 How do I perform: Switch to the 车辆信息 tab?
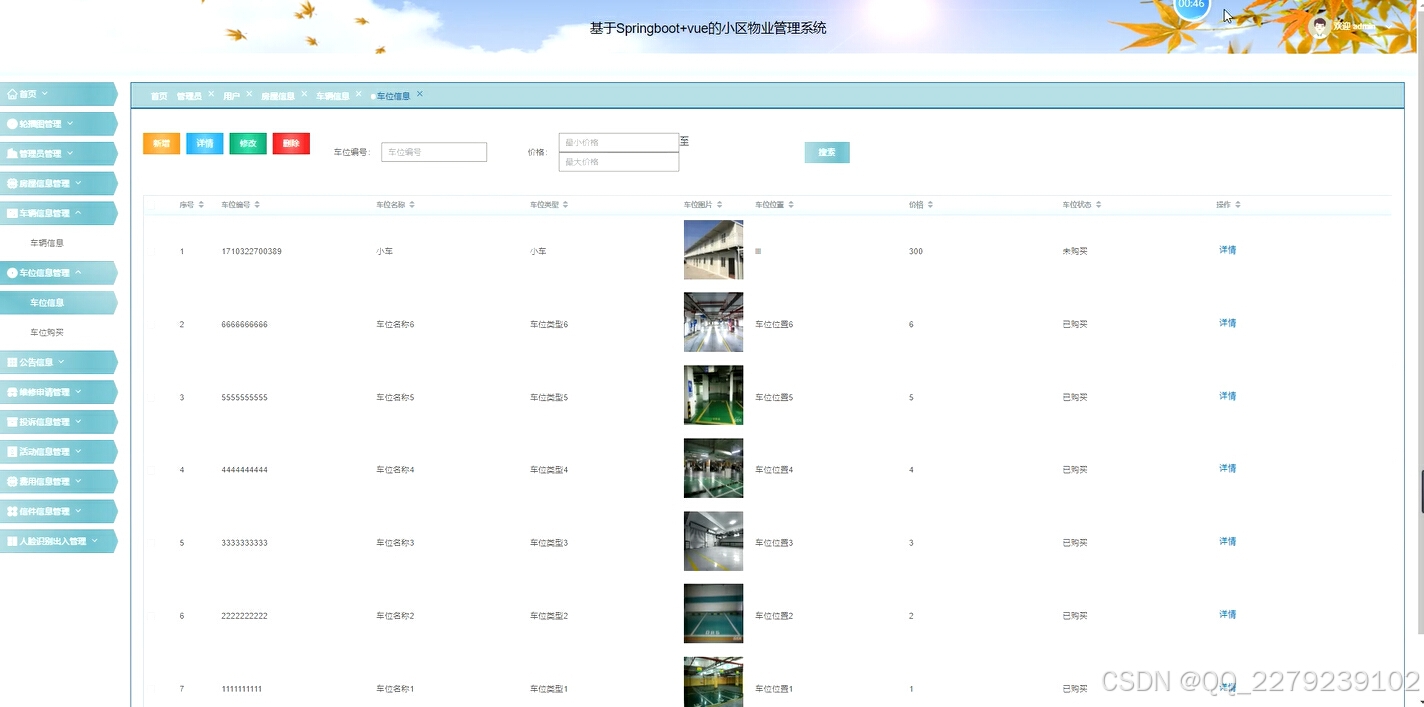tap(333, 95)
